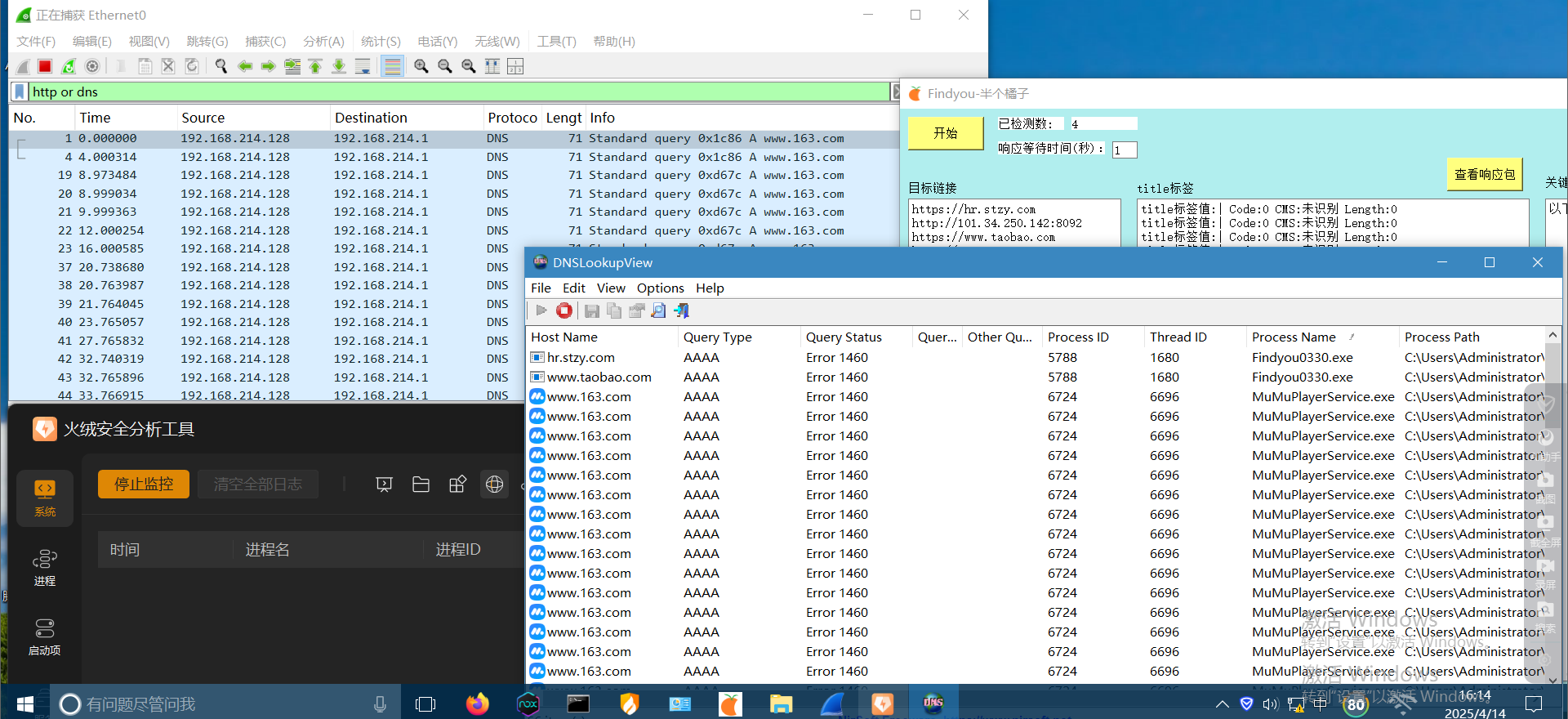Image resolution: width=1568 pixels, height=719 pixels.
Task: Toggle packet list colorize rules in Wireshark
Action: (393, 66)
